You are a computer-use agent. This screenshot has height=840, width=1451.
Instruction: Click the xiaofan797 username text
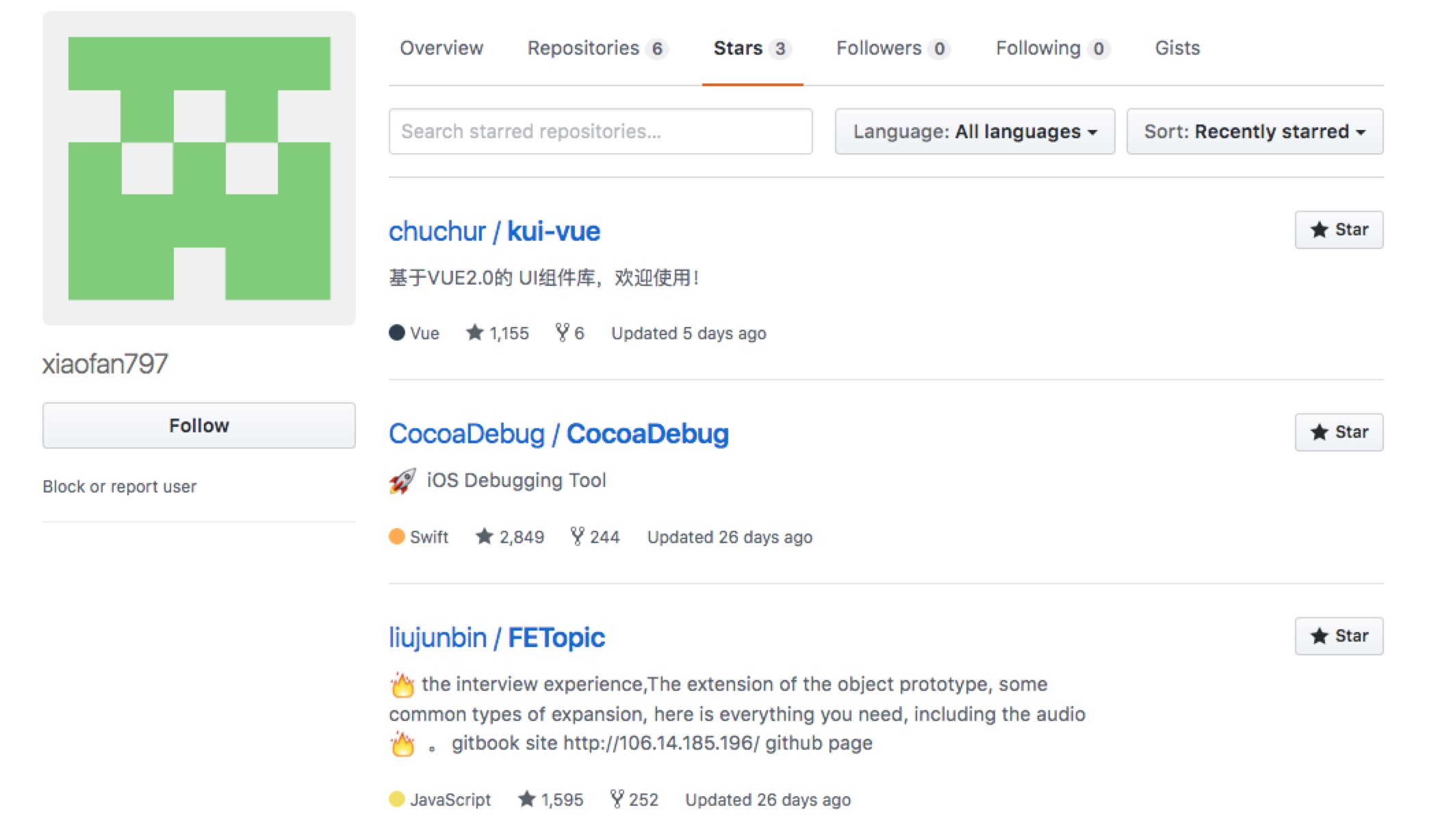105,364
